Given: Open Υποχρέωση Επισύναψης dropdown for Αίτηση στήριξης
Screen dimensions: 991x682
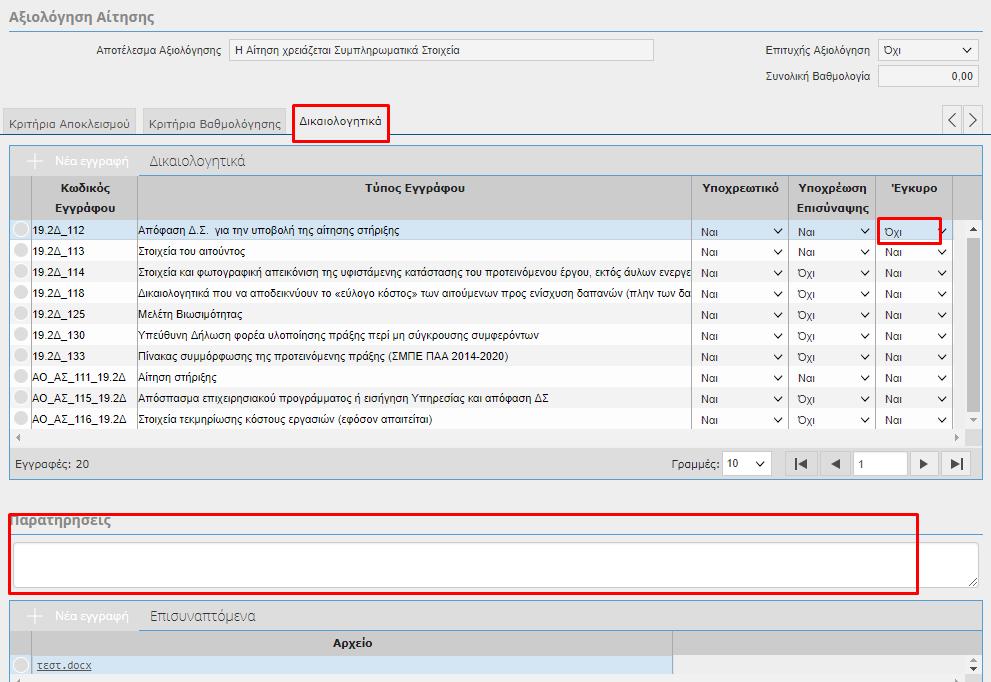Looking at the screenshot, I should tap(832, 378).
